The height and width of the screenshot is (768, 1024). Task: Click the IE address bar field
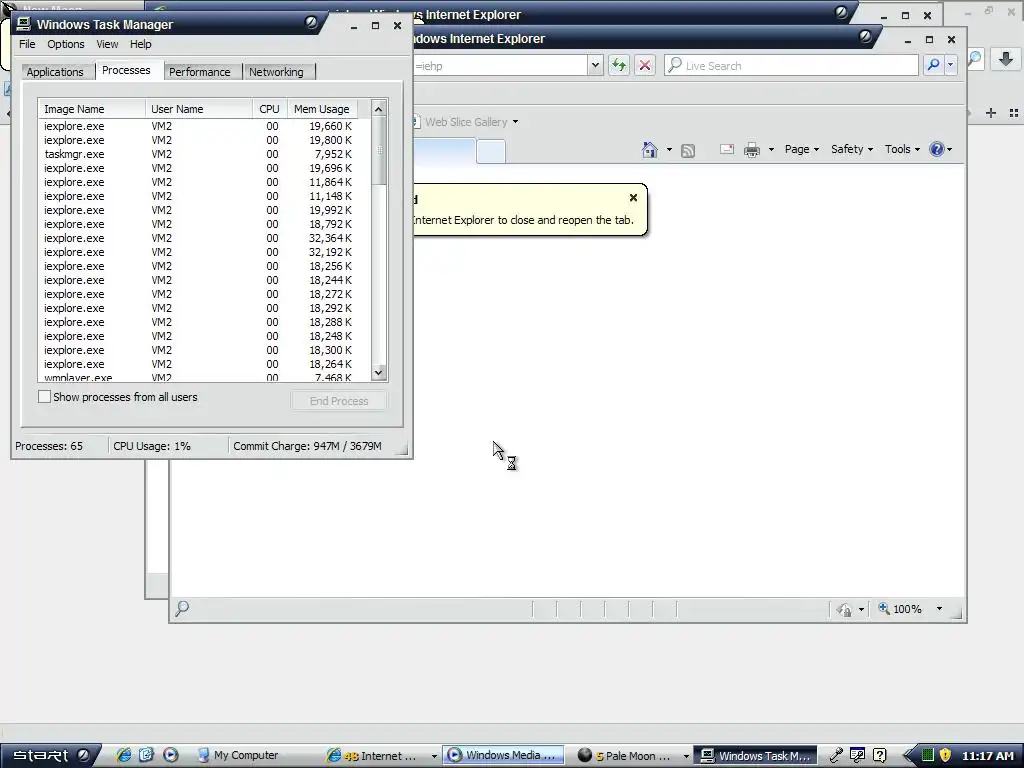[x=501, y=65]
